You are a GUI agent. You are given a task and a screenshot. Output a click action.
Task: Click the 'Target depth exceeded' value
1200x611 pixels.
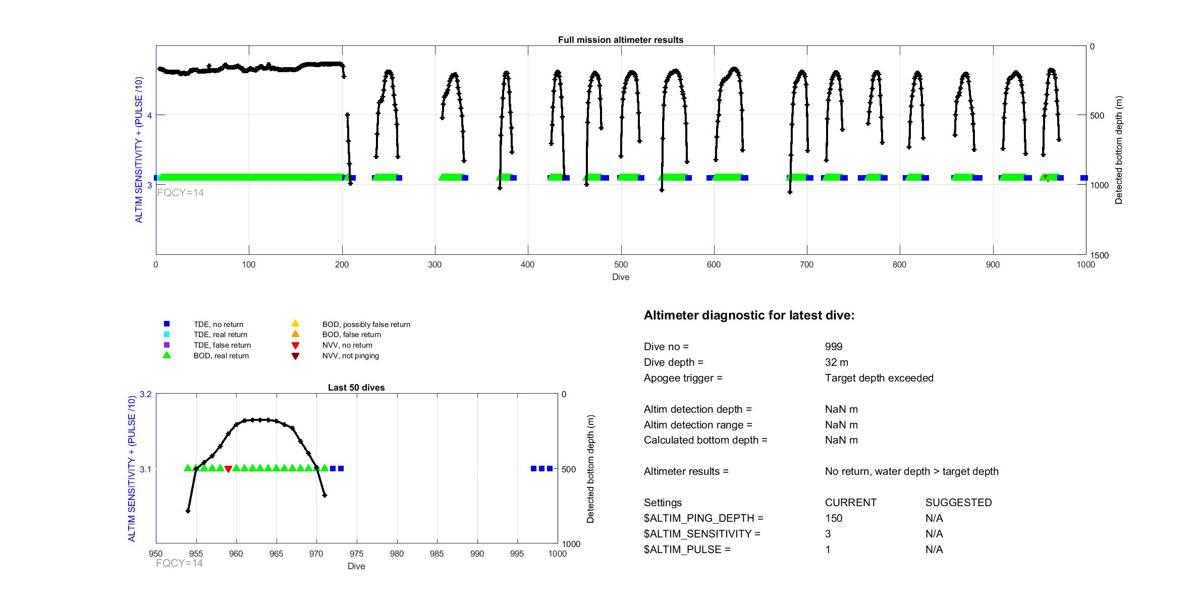(x=879, y=378)
